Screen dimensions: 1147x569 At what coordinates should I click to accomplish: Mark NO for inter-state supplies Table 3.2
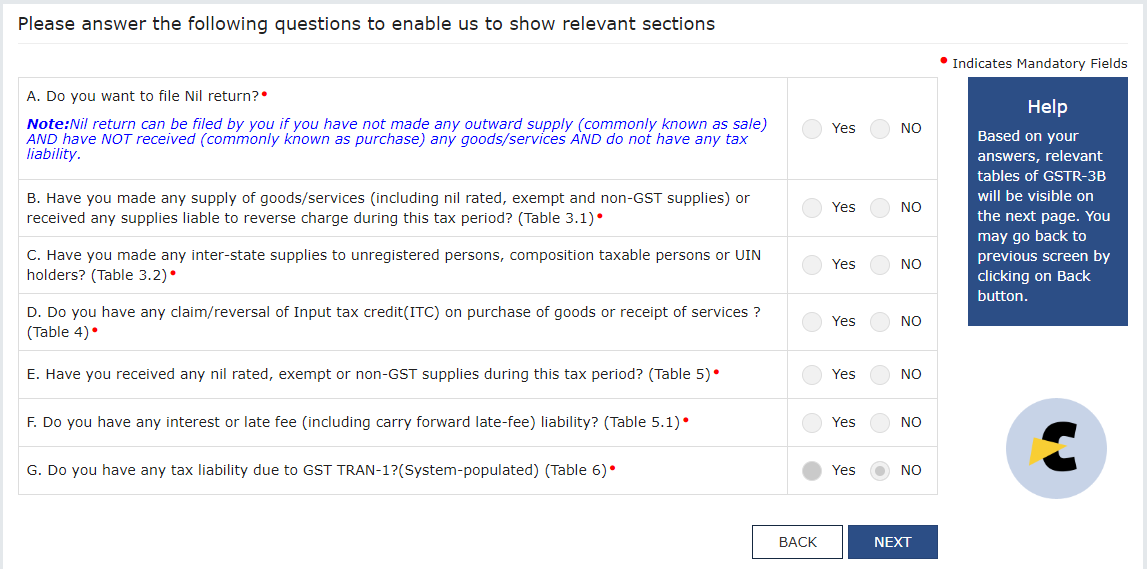point(880,265)
